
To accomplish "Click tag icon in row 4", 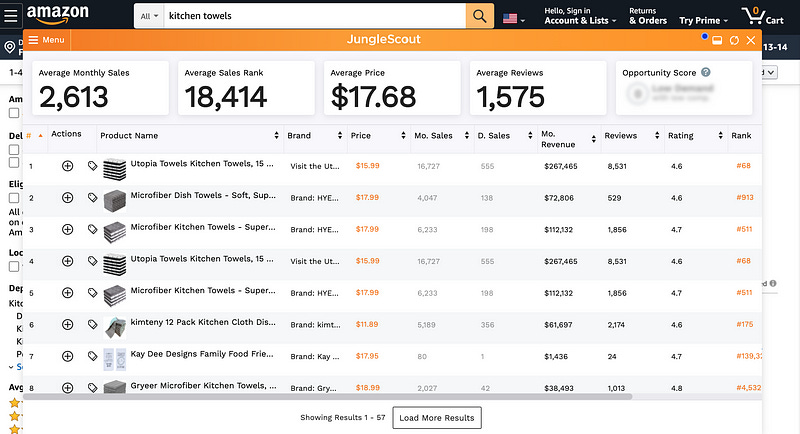I will point(92,261).
